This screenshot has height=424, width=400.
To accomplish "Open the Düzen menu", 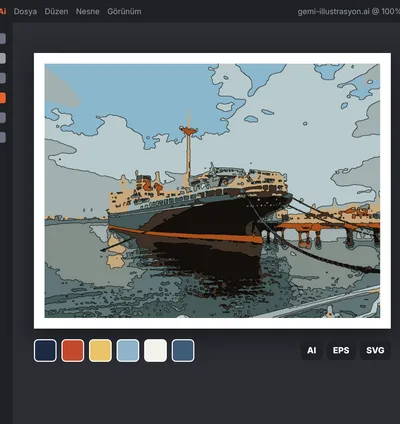I will (56, 11).
